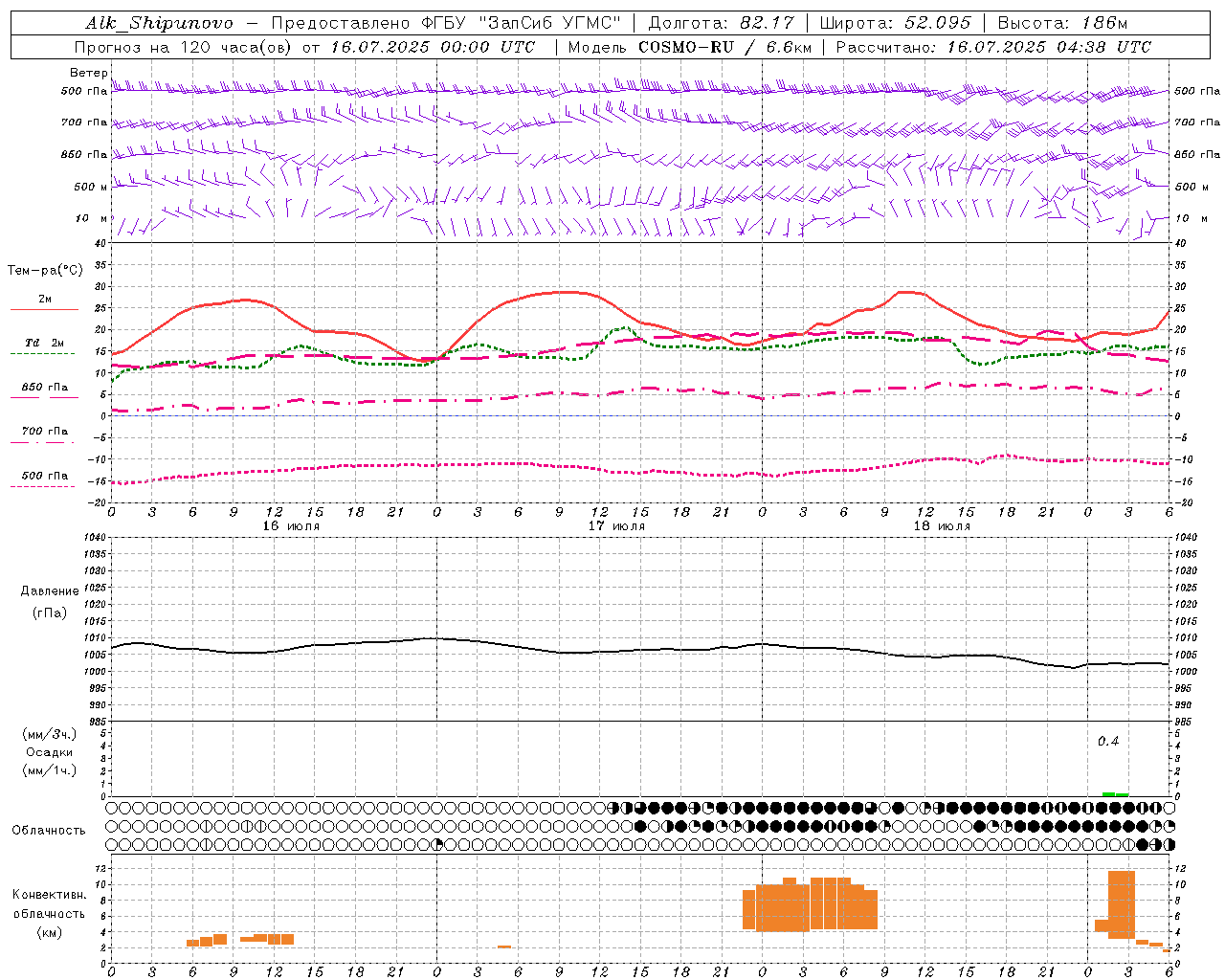The image size is (1225, 980).
Task: Click the '17 июля' date label
Action: click(616, 526)
